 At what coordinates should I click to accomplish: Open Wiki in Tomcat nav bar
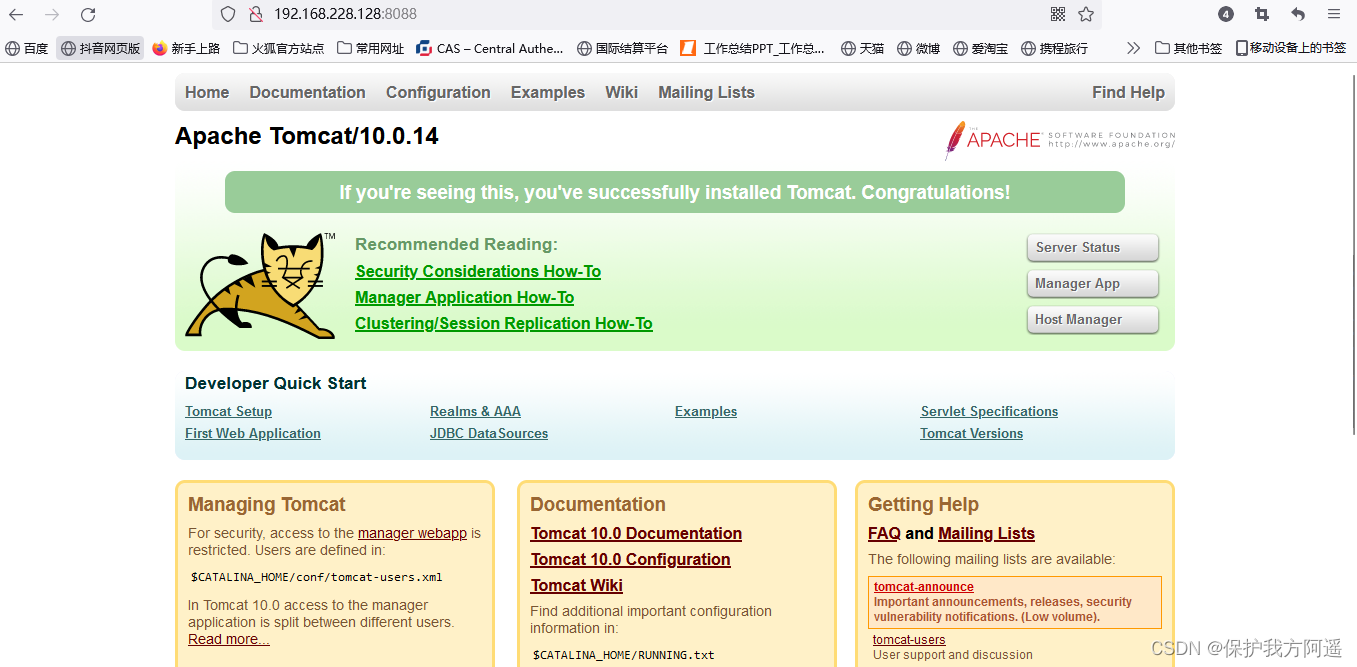click(621, 92)
